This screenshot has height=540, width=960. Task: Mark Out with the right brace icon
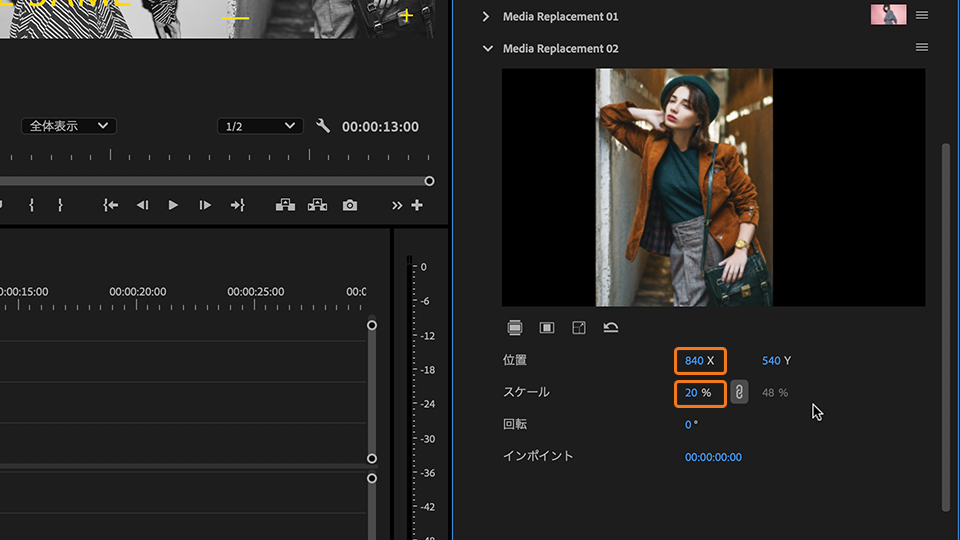(x=60, y=205)
